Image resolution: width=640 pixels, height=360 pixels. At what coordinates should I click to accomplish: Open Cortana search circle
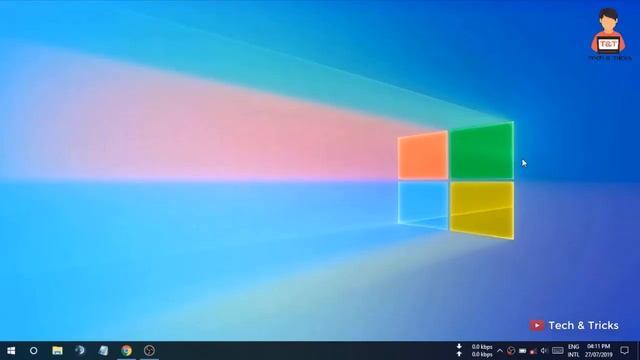coord(33,351)
